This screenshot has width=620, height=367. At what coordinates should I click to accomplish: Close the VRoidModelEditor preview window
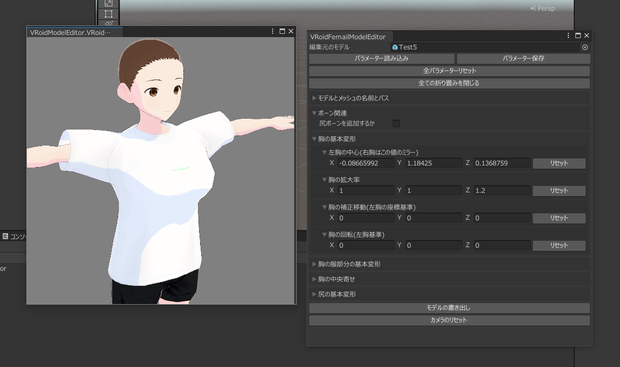(291, 31)
